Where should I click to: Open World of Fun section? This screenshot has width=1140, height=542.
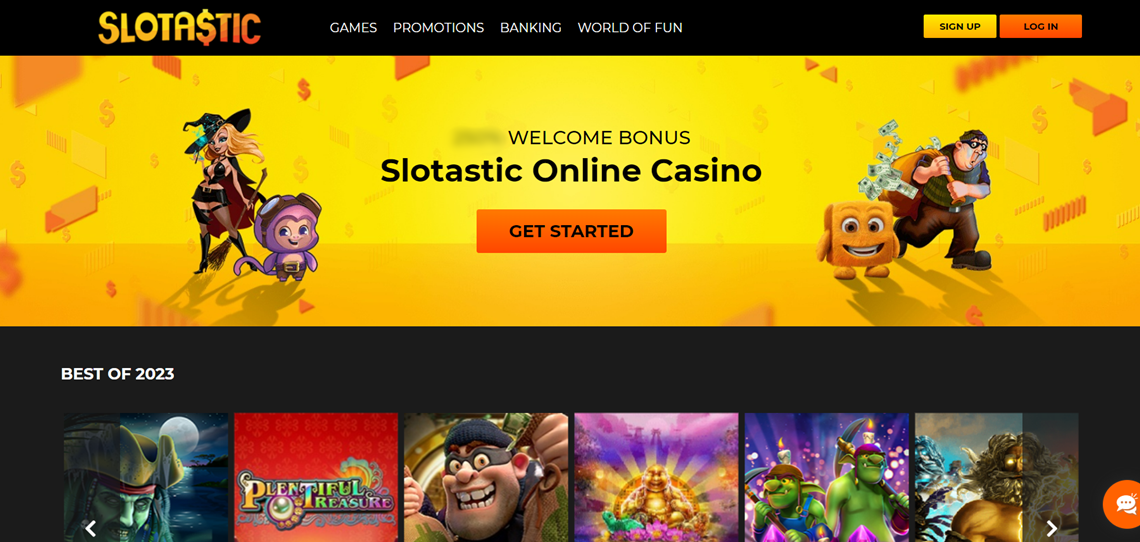click(x=630, y=28)
